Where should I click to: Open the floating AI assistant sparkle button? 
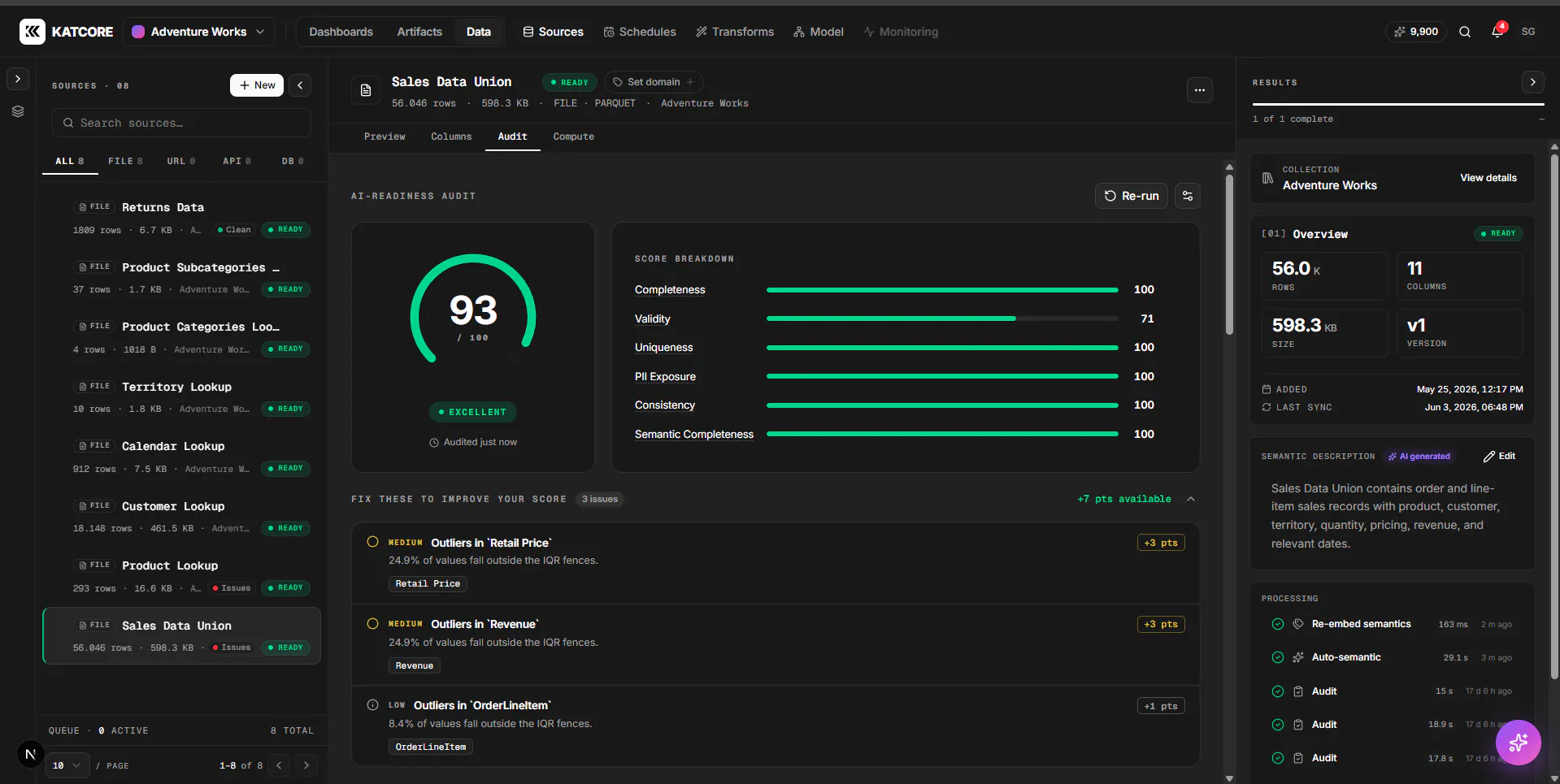[1518, 742]
